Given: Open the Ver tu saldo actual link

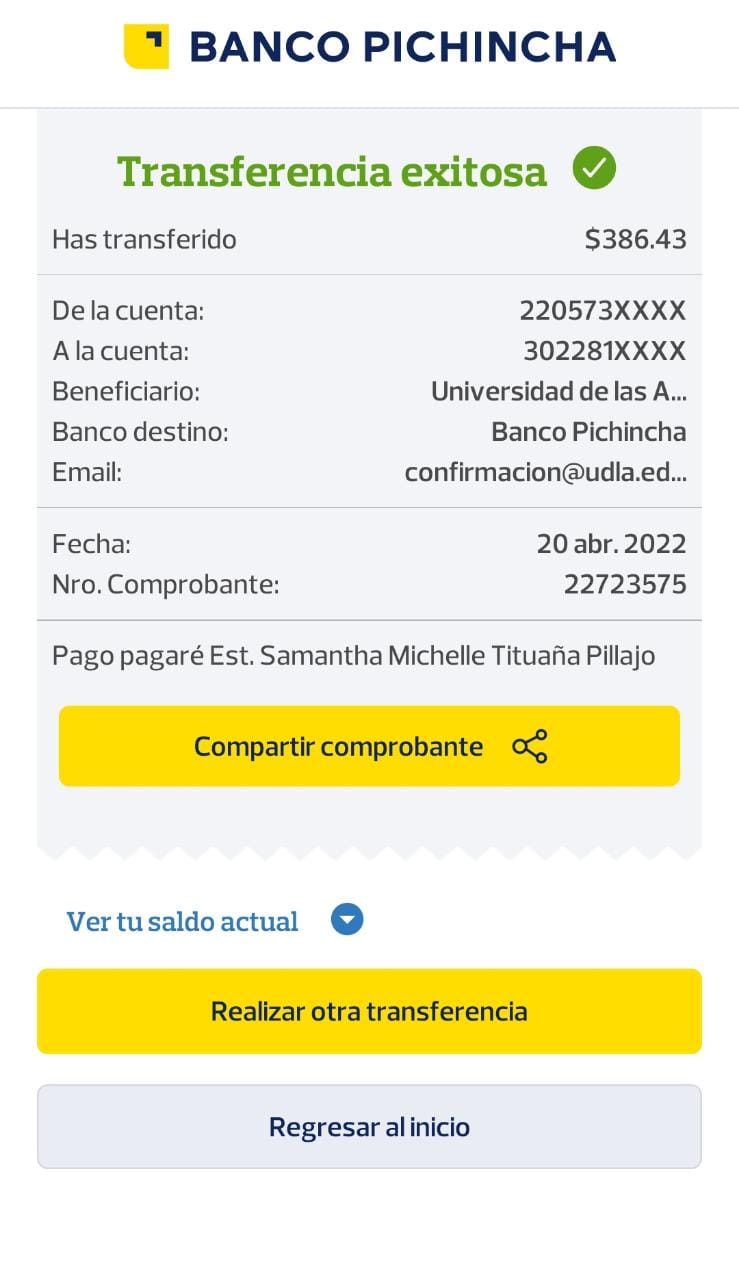Looking at the screenshot, I should pos(182,921).
